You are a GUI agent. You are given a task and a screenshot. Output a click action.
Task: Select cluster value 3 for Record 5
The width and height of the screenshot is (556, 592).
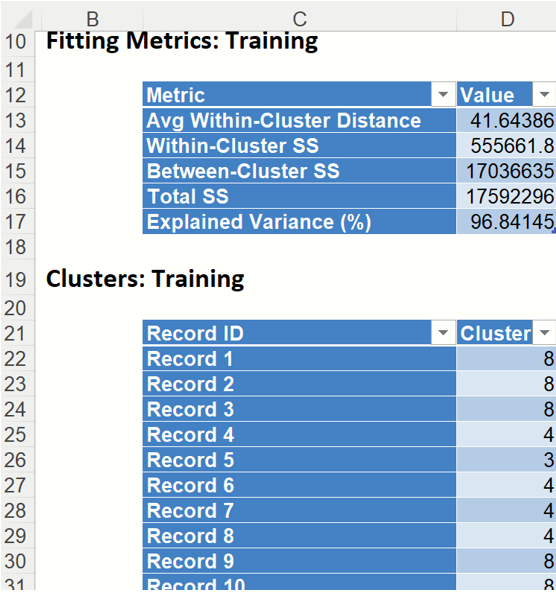(506, 459)
